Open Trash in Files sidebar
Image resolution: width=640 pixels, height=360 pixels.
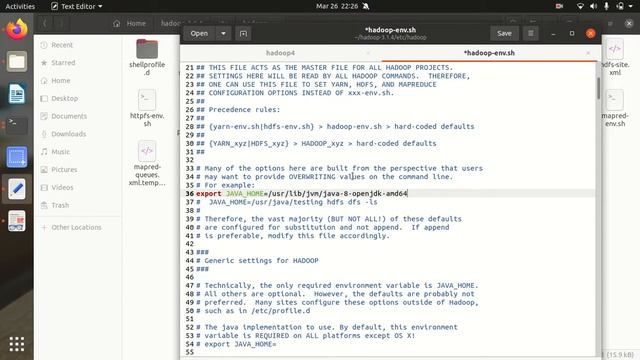click(78, 205)
